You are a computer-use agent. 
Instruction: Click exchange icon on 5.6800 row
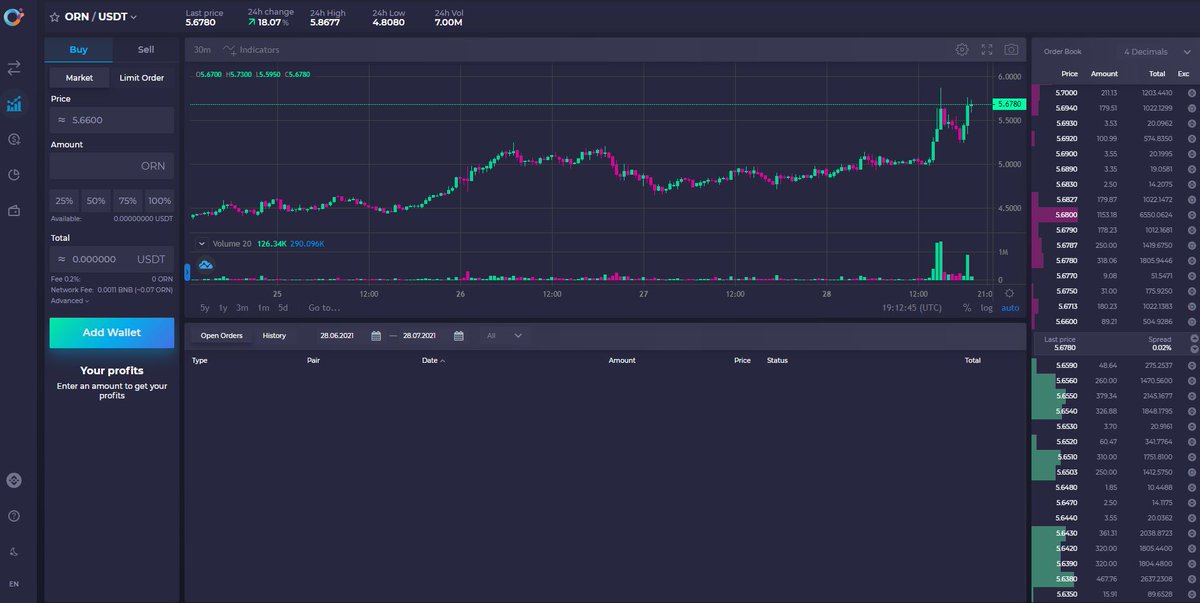tap(1192, 215)
